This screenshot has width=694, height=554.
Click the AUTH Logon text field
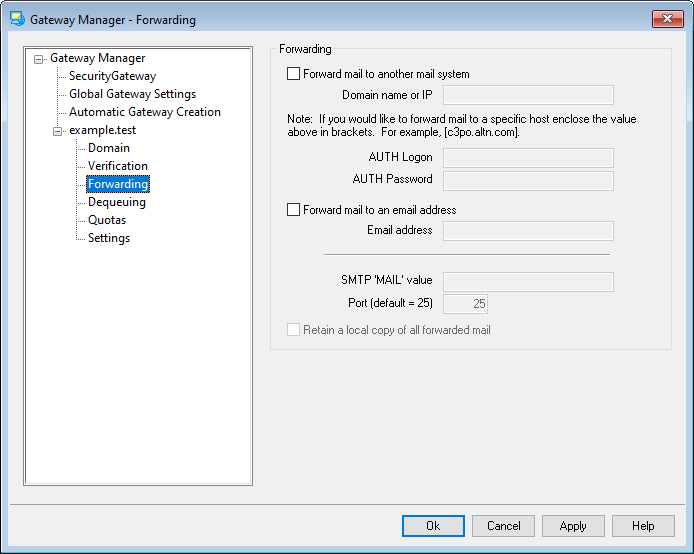tap(527, 157)
